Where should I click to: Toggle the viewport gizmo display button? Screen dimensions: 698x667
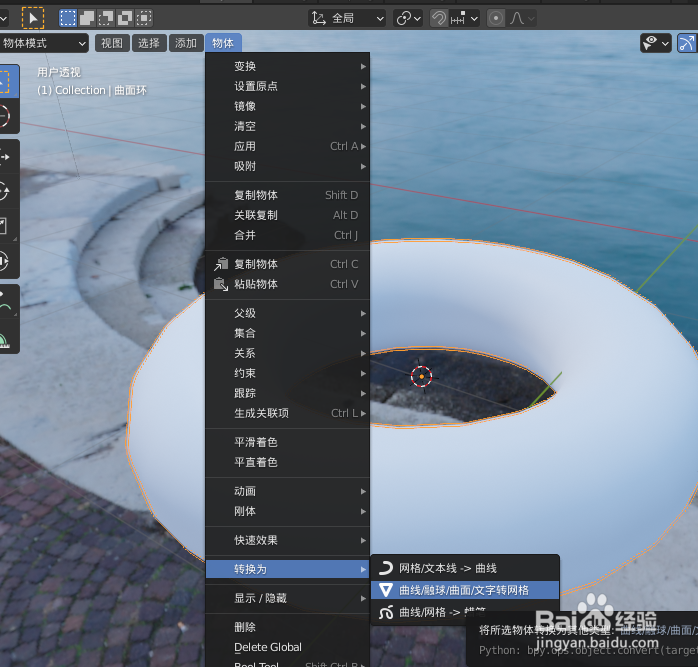687,43
